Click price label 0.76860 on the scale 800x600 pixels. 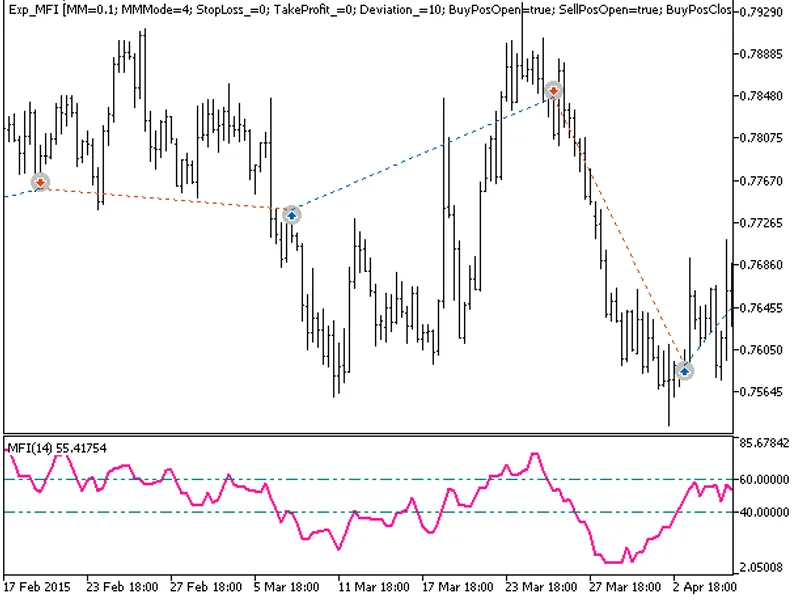(761, 265)
